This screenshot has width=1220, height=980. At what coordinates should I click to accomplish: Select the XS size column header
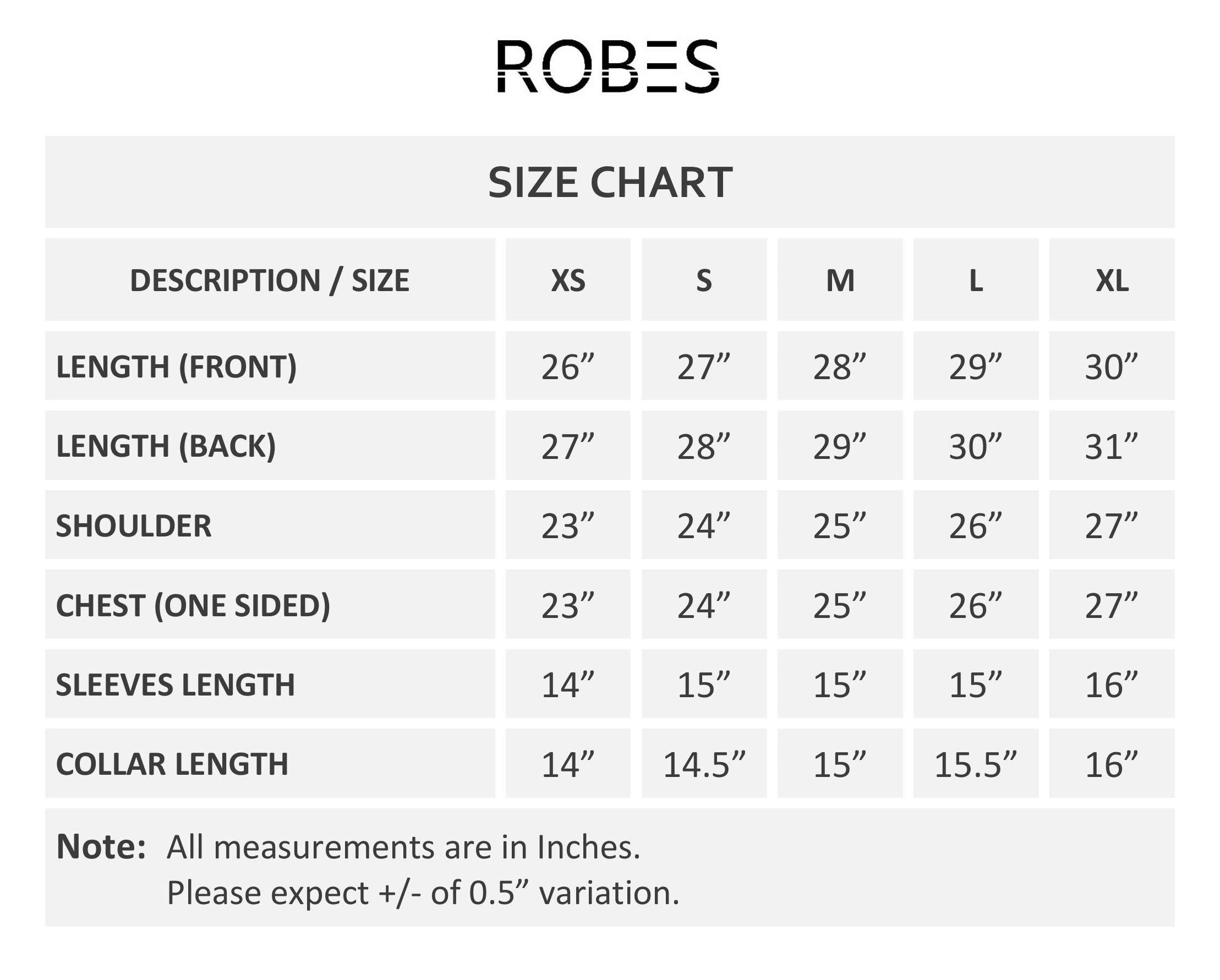567,280
